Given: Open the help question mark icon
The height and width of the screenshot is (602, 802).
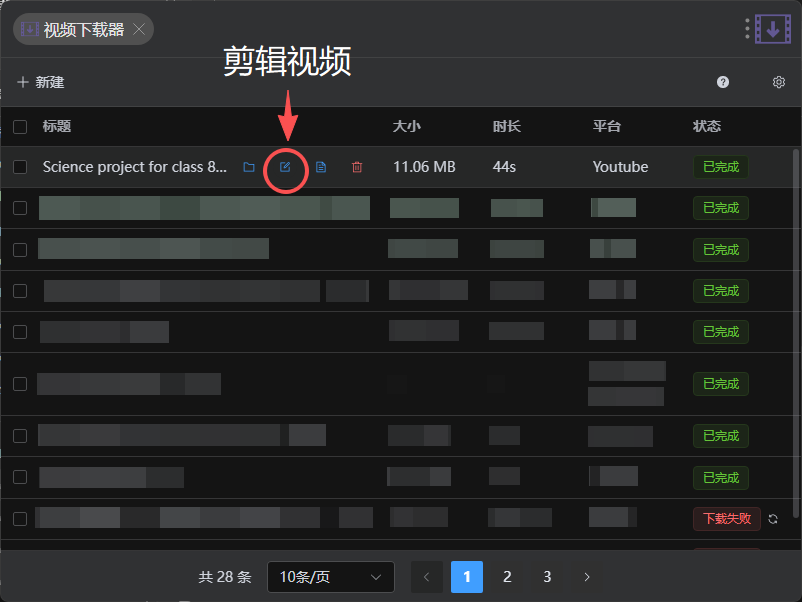Looking at the screenshot, I should tap(722, 82).
